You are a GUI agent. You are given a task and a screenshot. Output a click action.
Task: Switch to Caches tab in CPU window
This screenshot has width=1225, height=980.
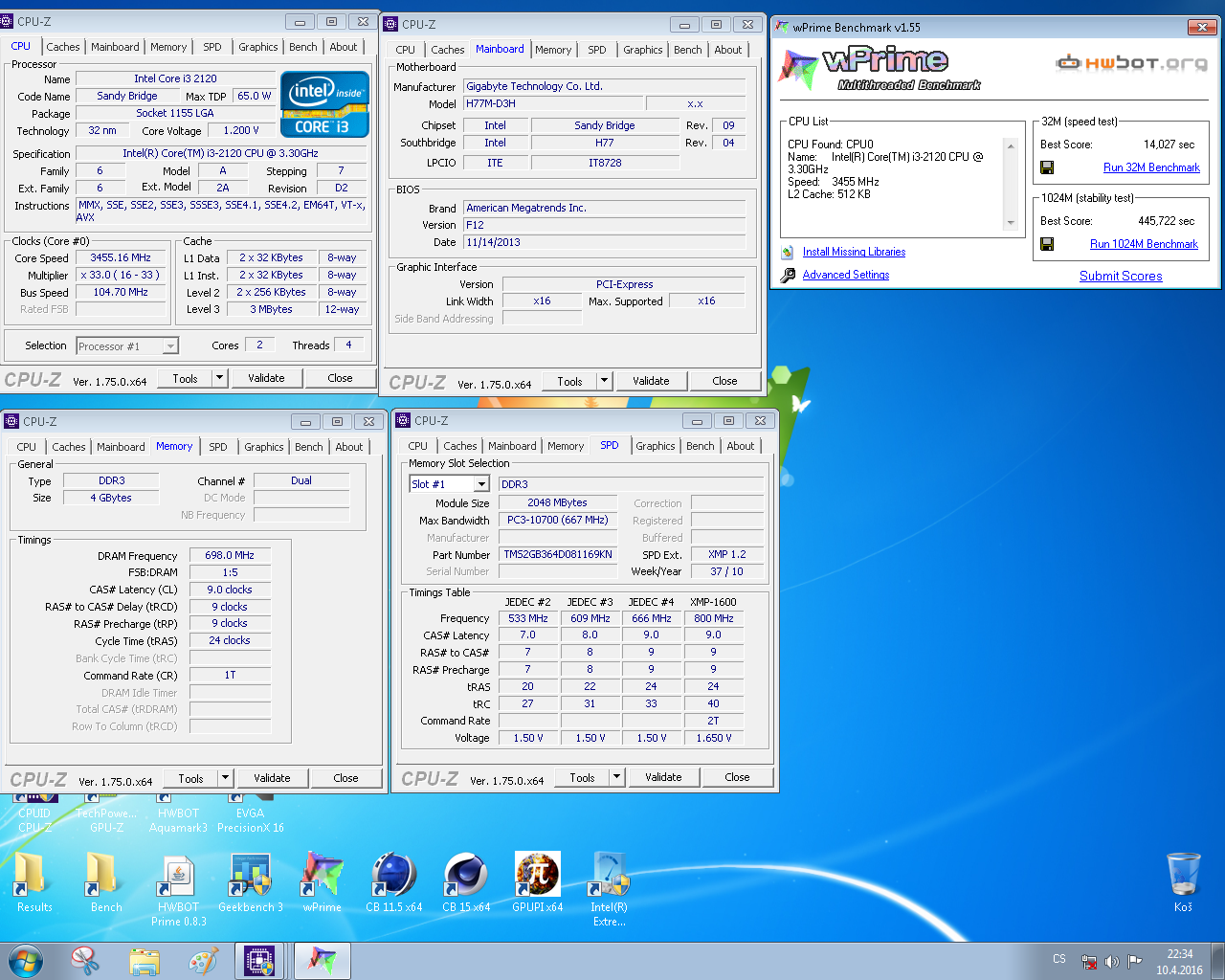point(63,47)
